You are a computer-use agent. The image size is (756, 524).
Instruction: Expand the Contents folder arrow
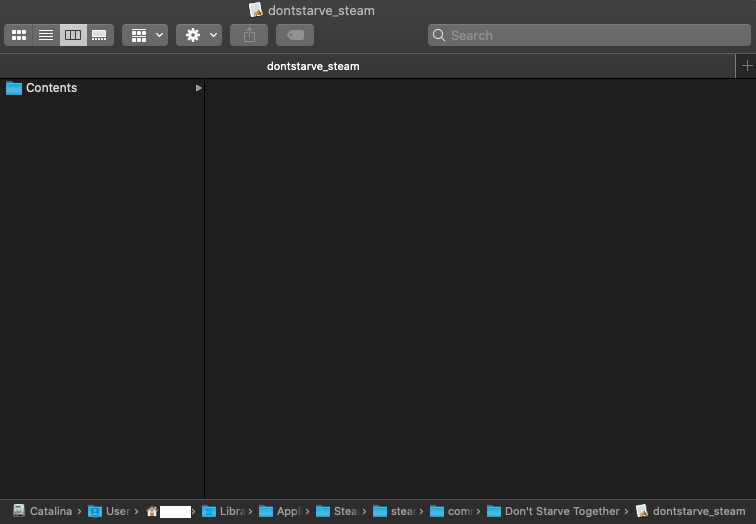coord(198,88)
